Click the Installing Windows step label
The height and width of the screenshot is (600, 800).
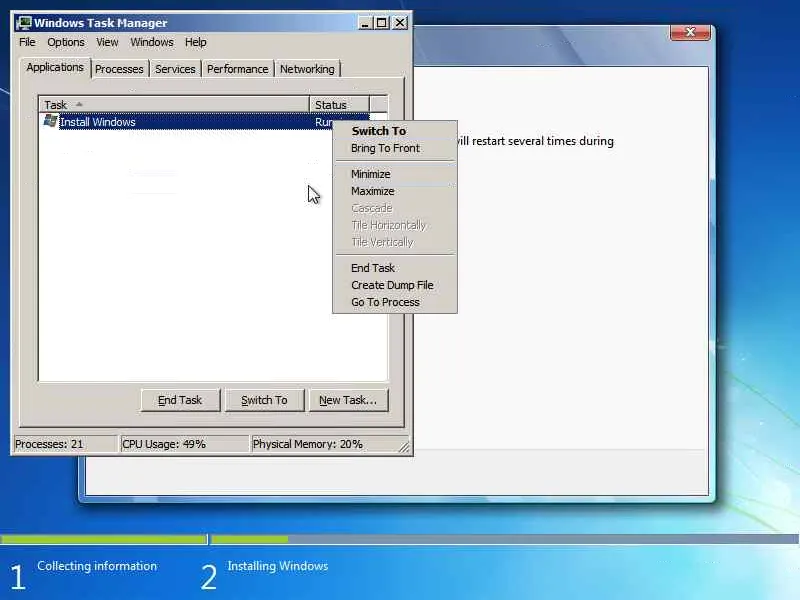[278, 566]
